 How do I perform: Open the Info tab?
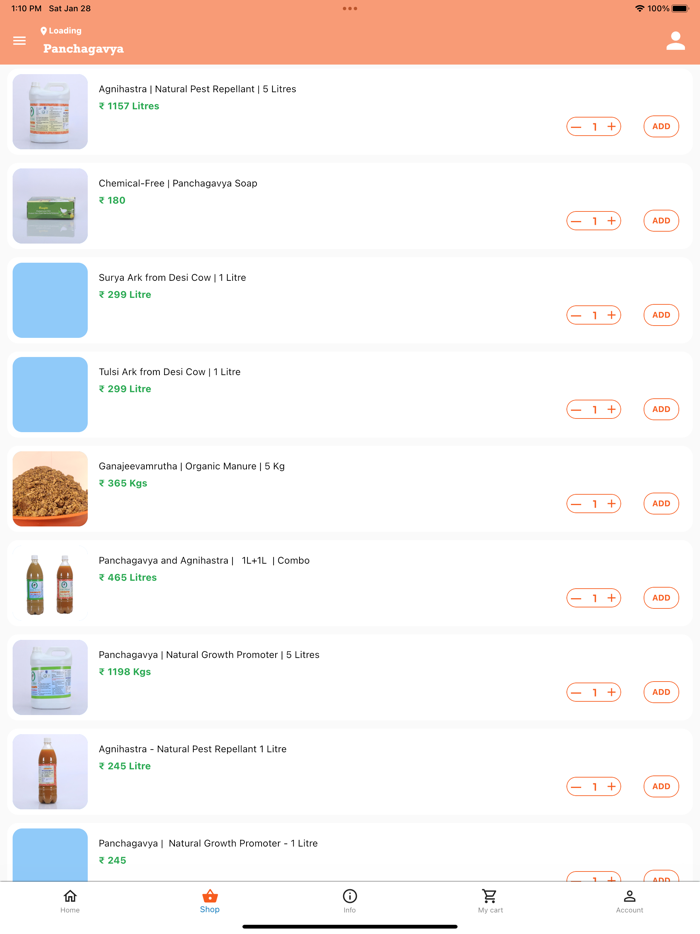click(x=350, y=901)
